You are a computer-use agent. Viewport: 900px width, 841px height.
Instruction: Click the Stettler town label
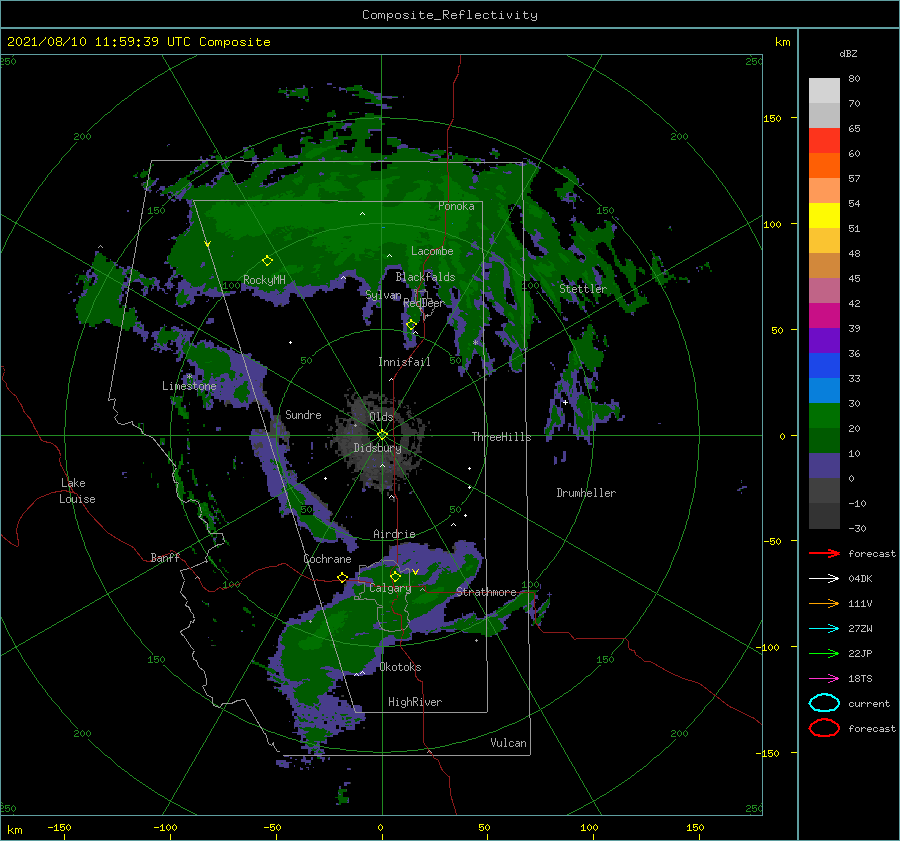pyautogui.click(x=583, y=289)
